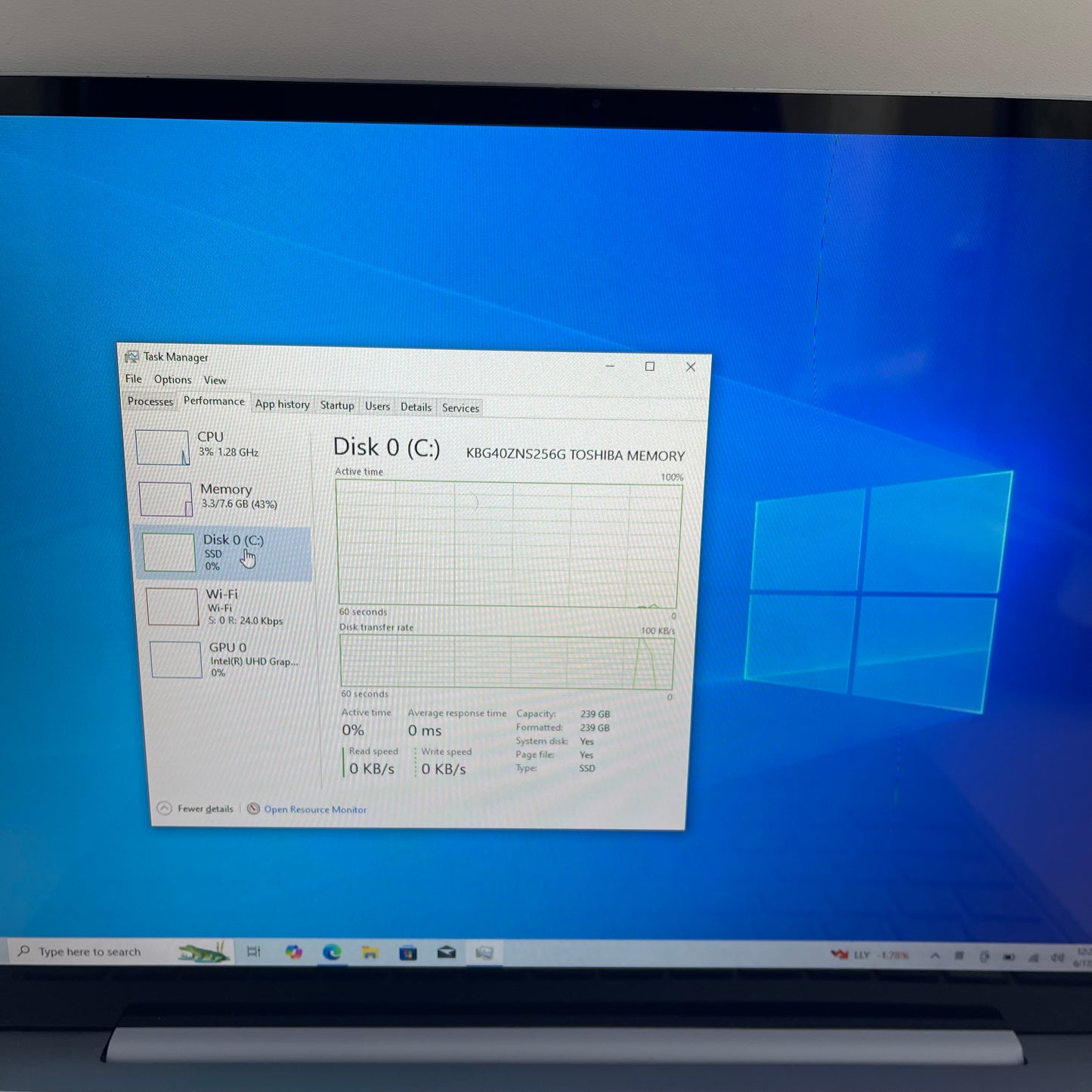Switch to the Processes tab

click(150, 401)
